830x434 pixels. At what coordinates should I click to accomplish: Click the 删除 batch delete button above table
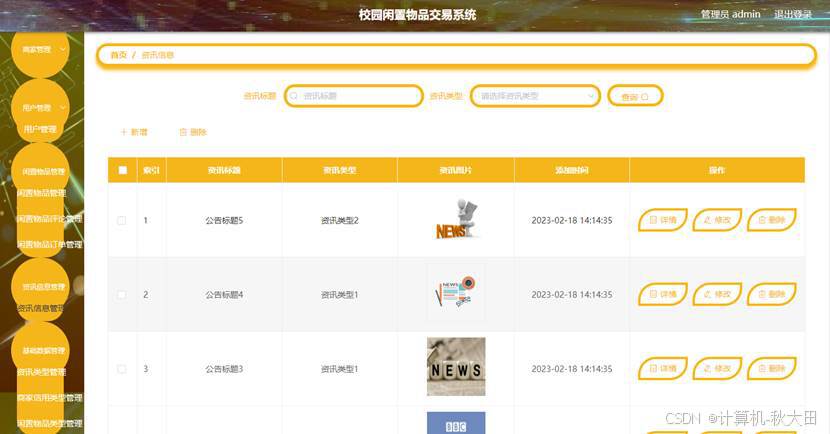pos(193,132)
